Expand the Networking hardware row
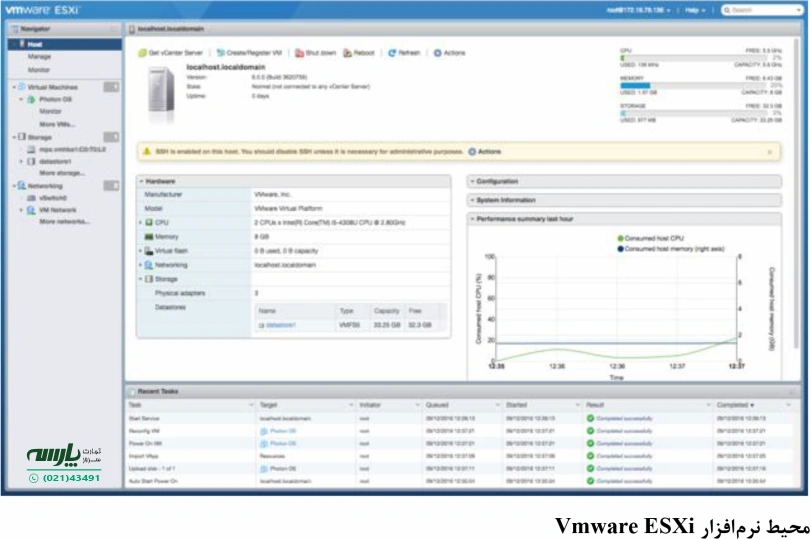Screen dimensions: 811x539 (140, 265)
